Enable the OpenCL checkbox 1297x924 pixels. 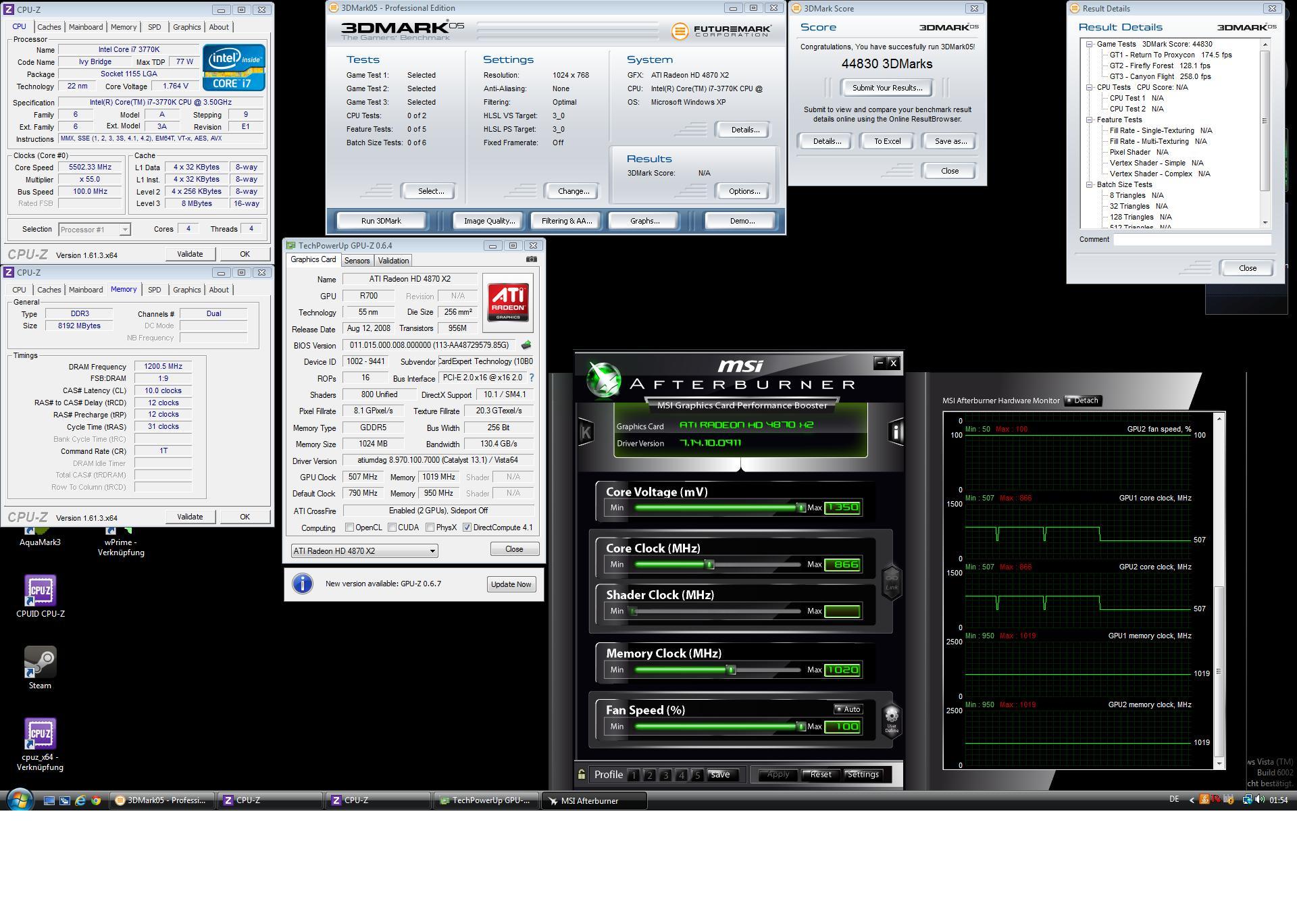pos(349,528)
